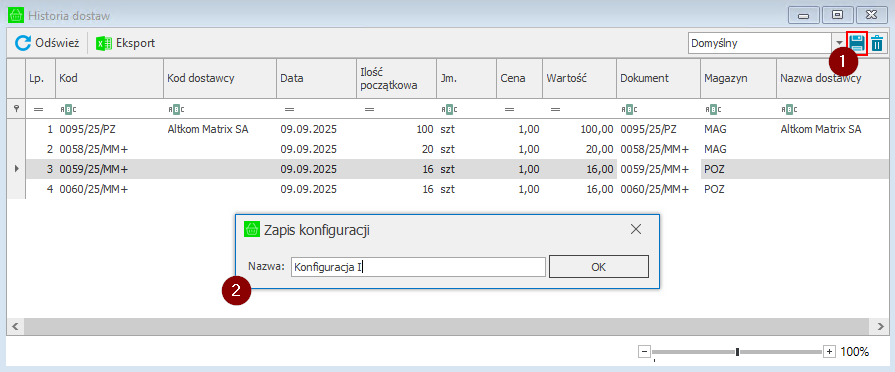Click the filter row pin icon
Image resolution: width=895 pixels, height=372 pixels.
[16, 108]
